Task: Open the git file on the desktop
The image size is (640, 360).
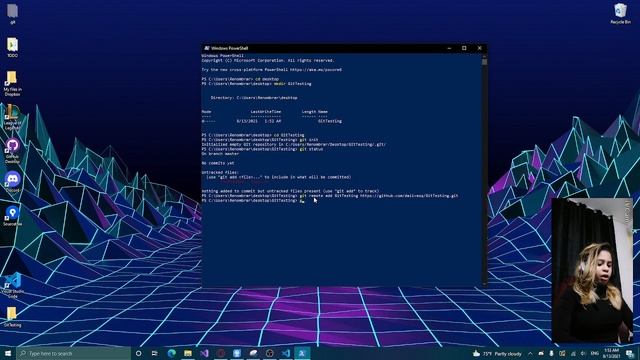Action: coord(12,13)
